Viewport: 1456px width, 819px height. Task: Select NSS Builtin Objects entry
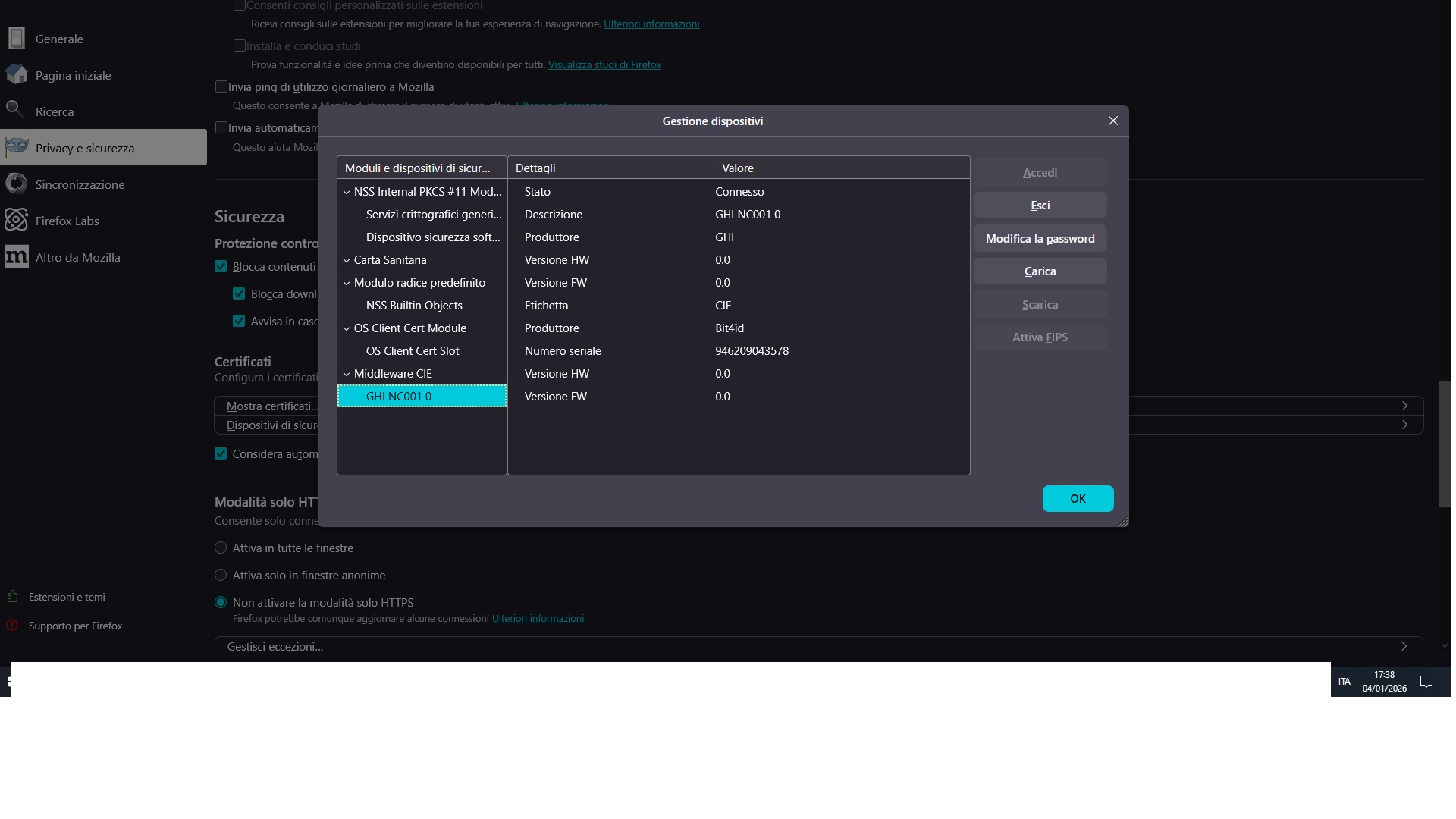pos(414,306)
